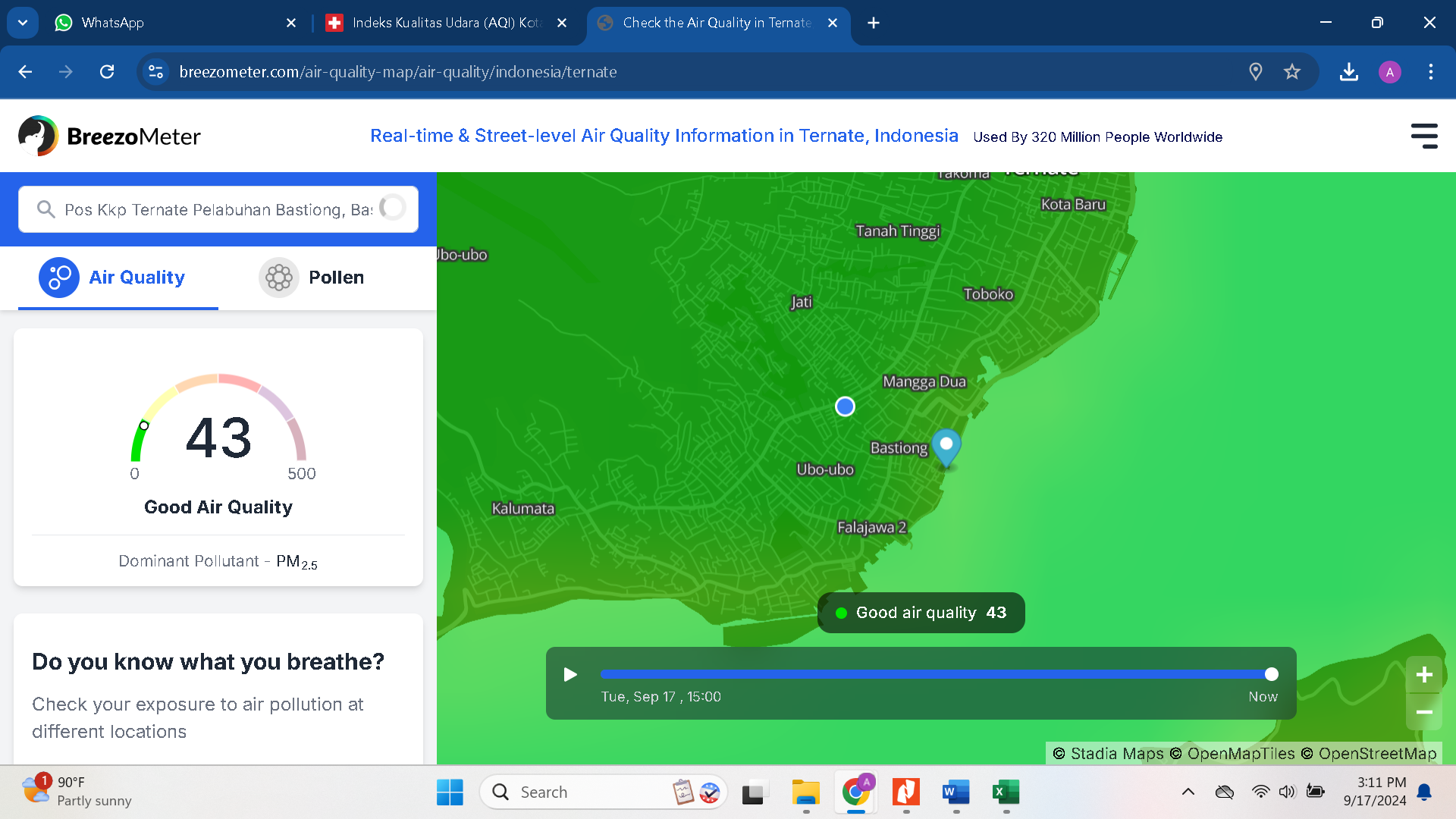View site information icon in address bar
Image resolution: width=1456 pixels, height=819 pixels.
(x=156, y=72)
